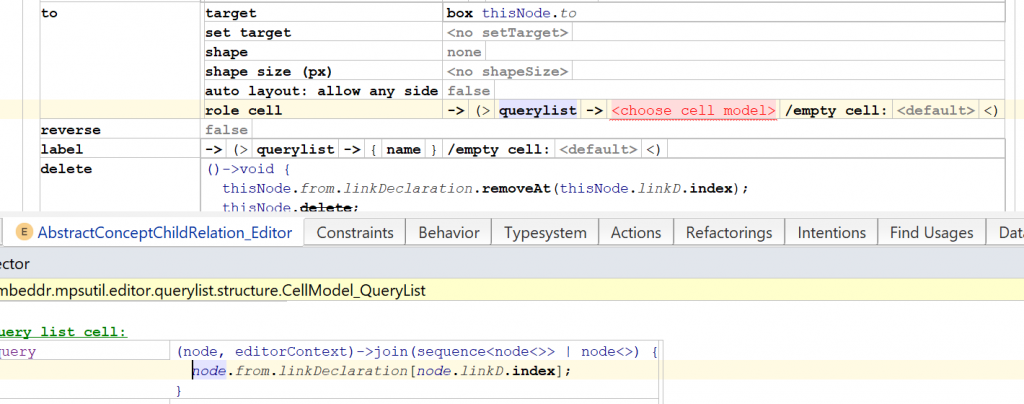Click the <choose cell model> placeholder
Viewport: 1024px width, 404px height.
pos(693,110)
